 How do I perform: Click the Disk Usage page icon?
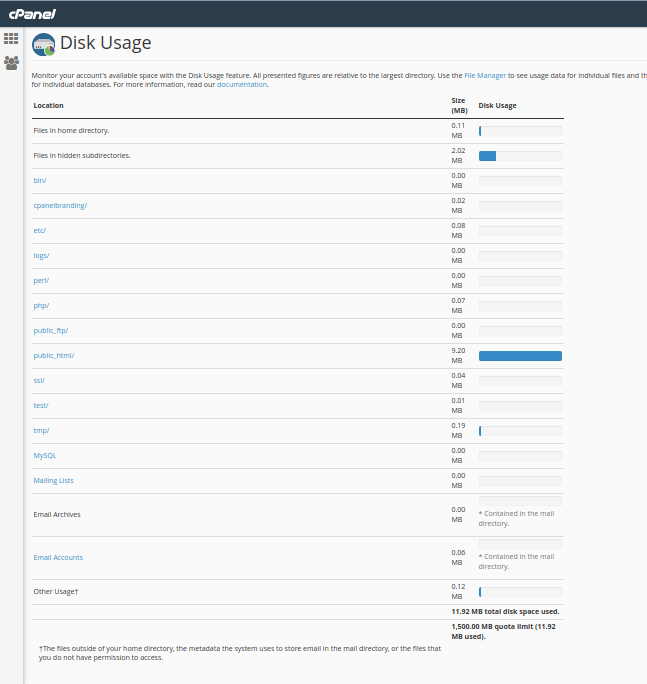coord(43,44)
